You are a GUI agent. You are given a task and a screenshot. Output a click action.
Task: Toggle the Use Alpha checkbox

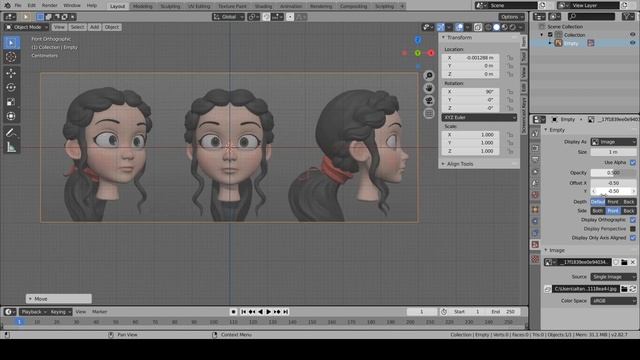point(633,162)
